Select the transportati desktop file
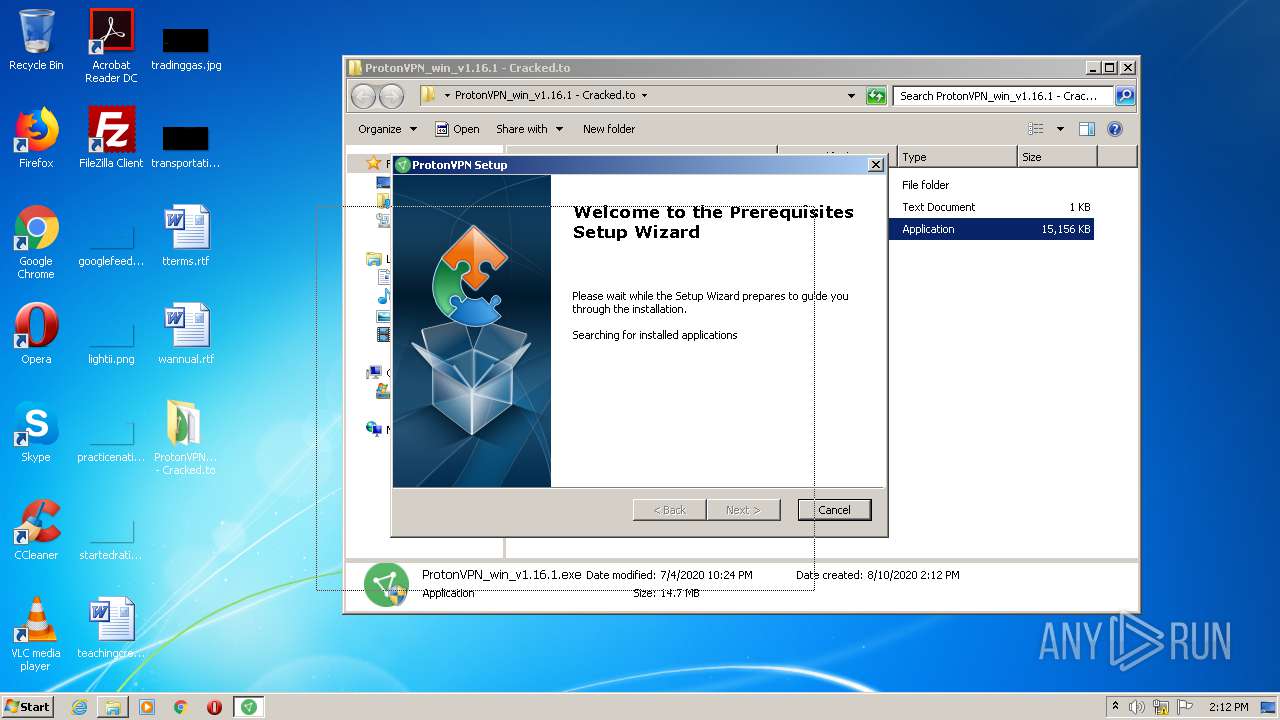 (186, 146)
